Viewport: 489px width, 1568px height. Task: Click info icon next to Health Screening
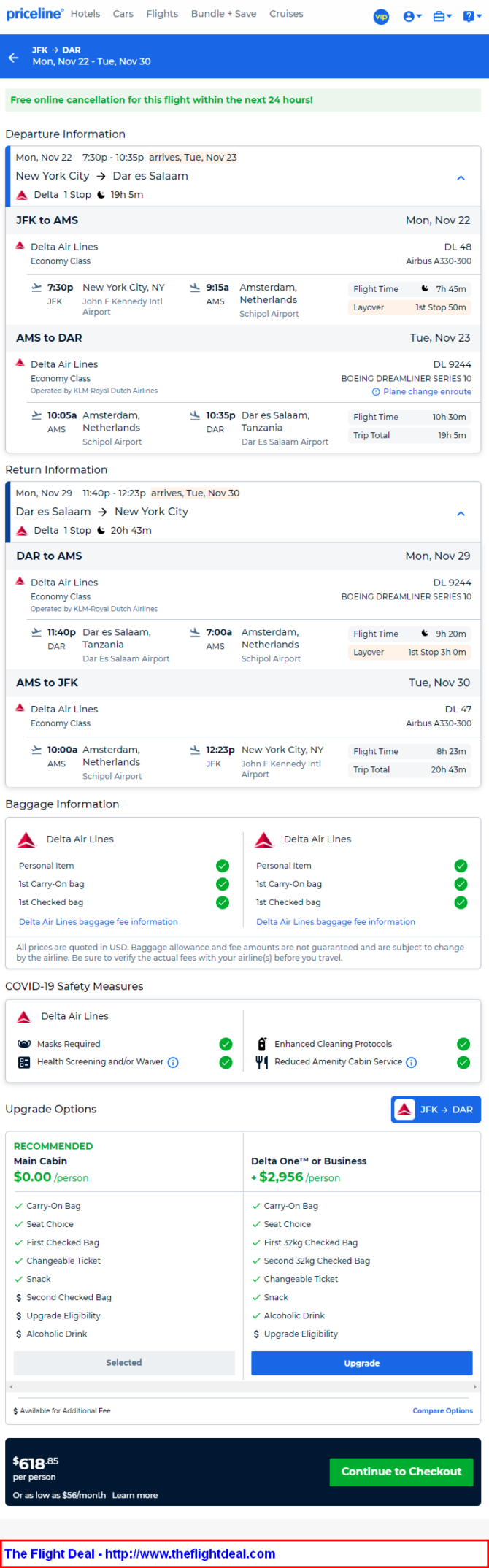coord(173,1062)
